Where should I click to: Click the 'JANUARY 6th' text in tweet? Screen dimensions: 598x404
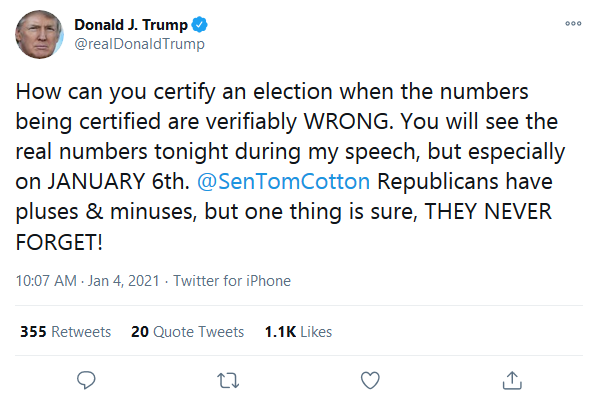[x=118, y=181]
